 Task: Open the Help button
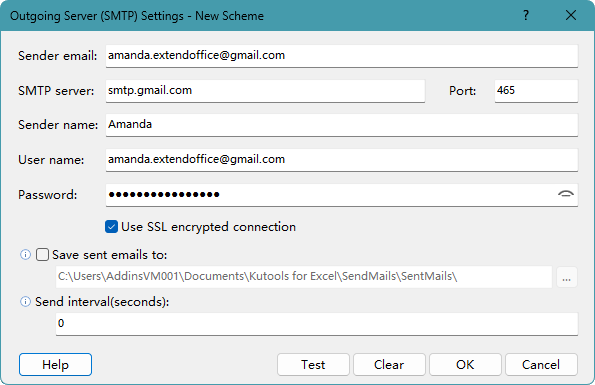tap(55, 365)
